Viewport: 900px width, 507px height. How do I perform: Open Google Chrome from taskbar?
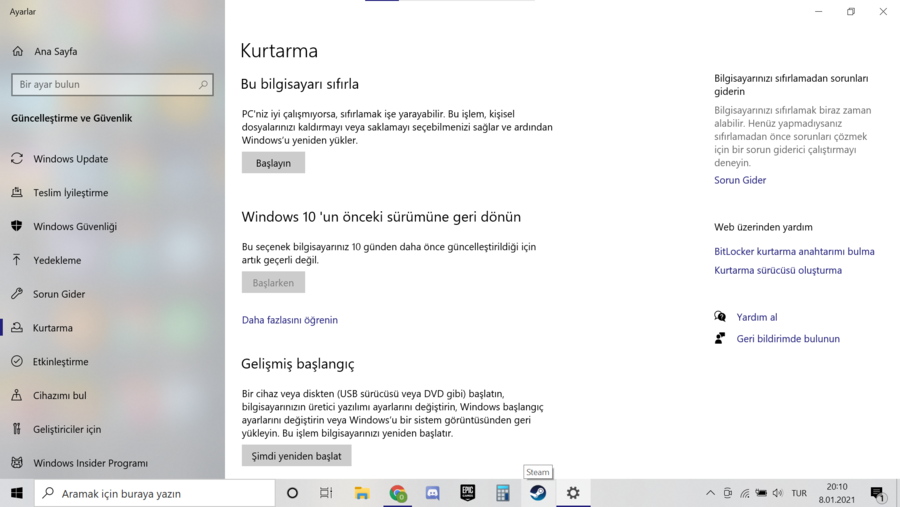pyautogui.click(x=397, y=493)
